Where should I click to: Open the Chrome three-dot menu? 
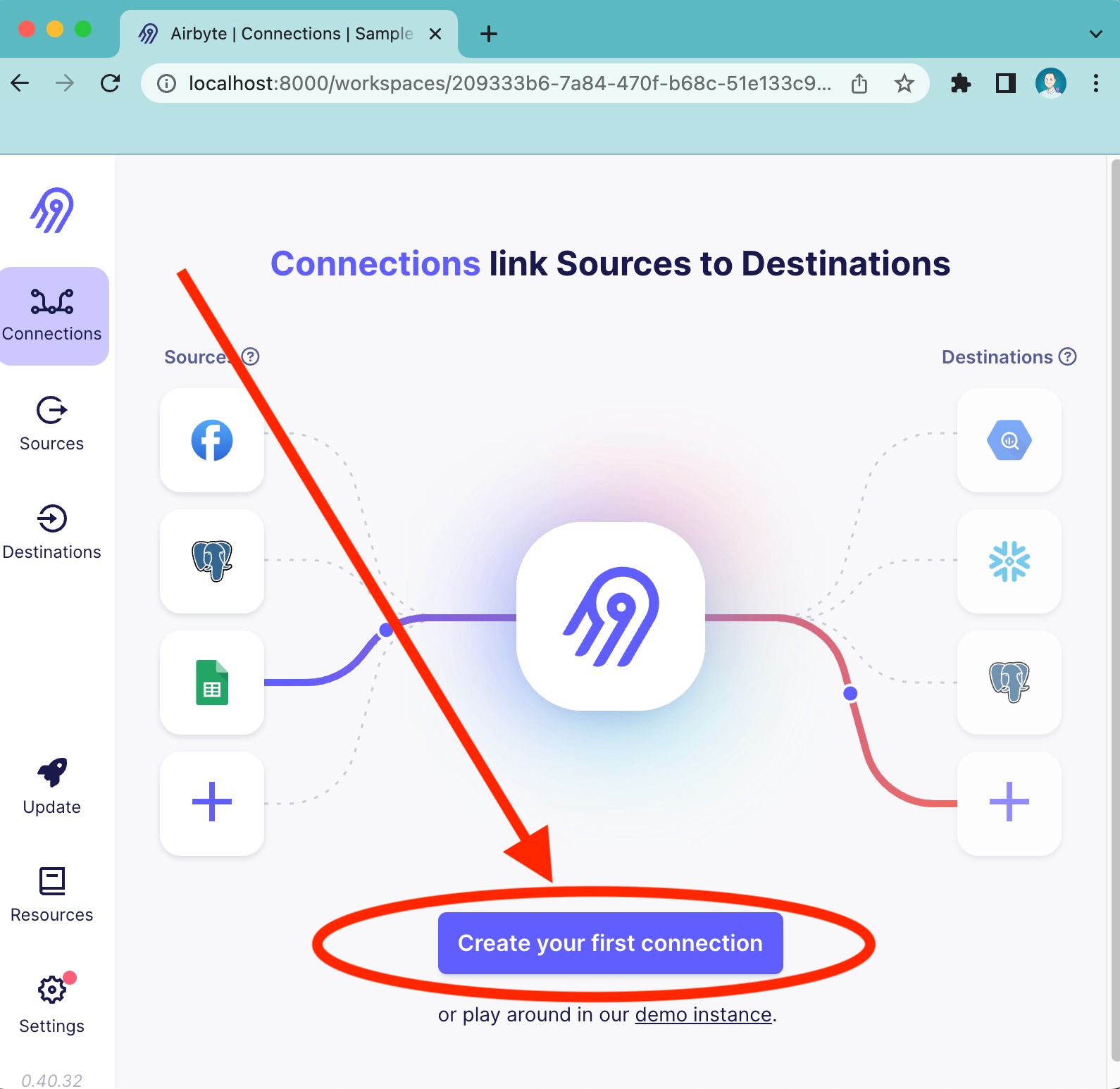click(x=1096, y=83)
